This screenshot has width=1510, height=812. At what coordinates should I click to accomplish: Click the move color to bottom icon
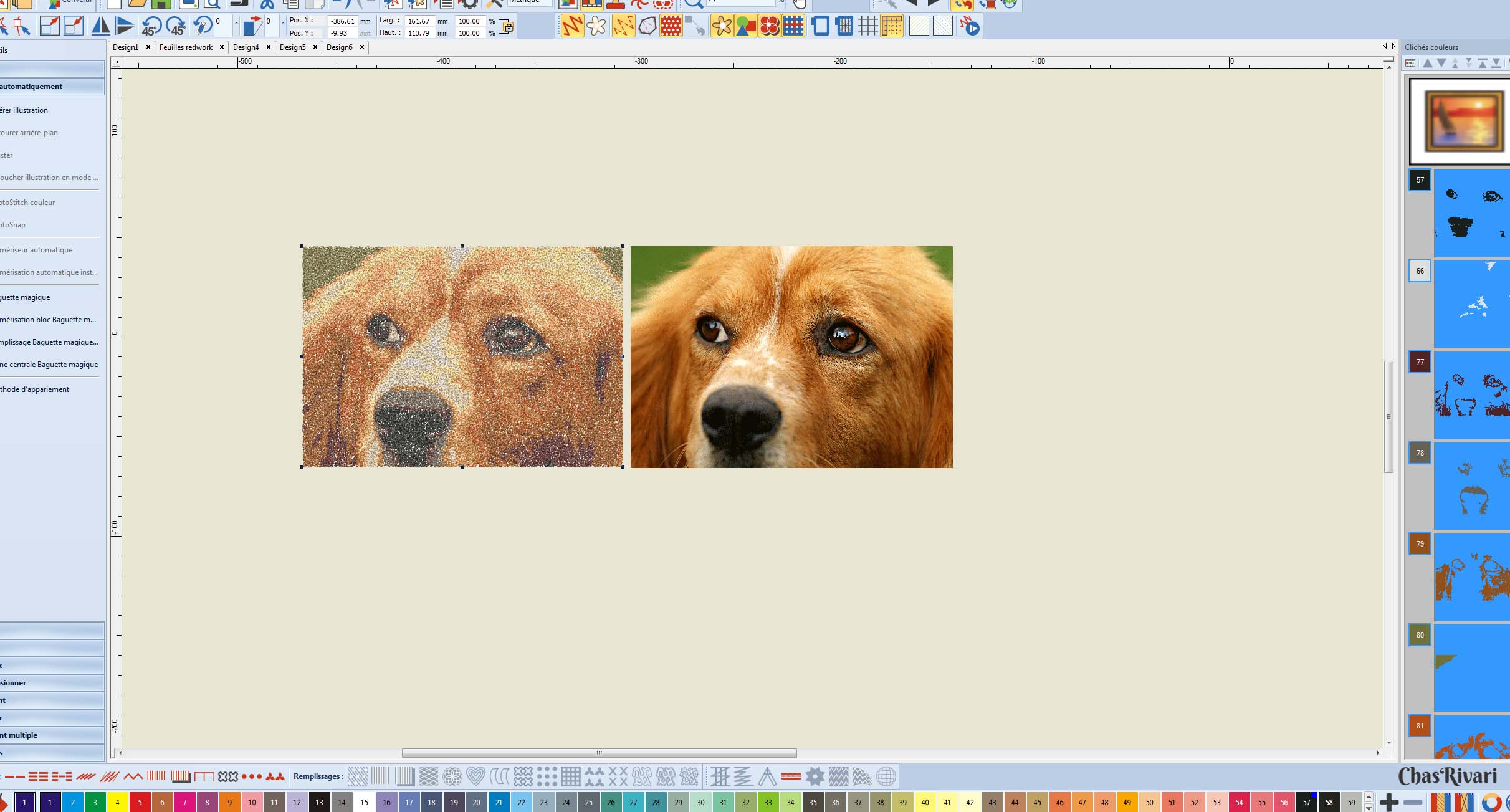click(x=1496, y=63)
